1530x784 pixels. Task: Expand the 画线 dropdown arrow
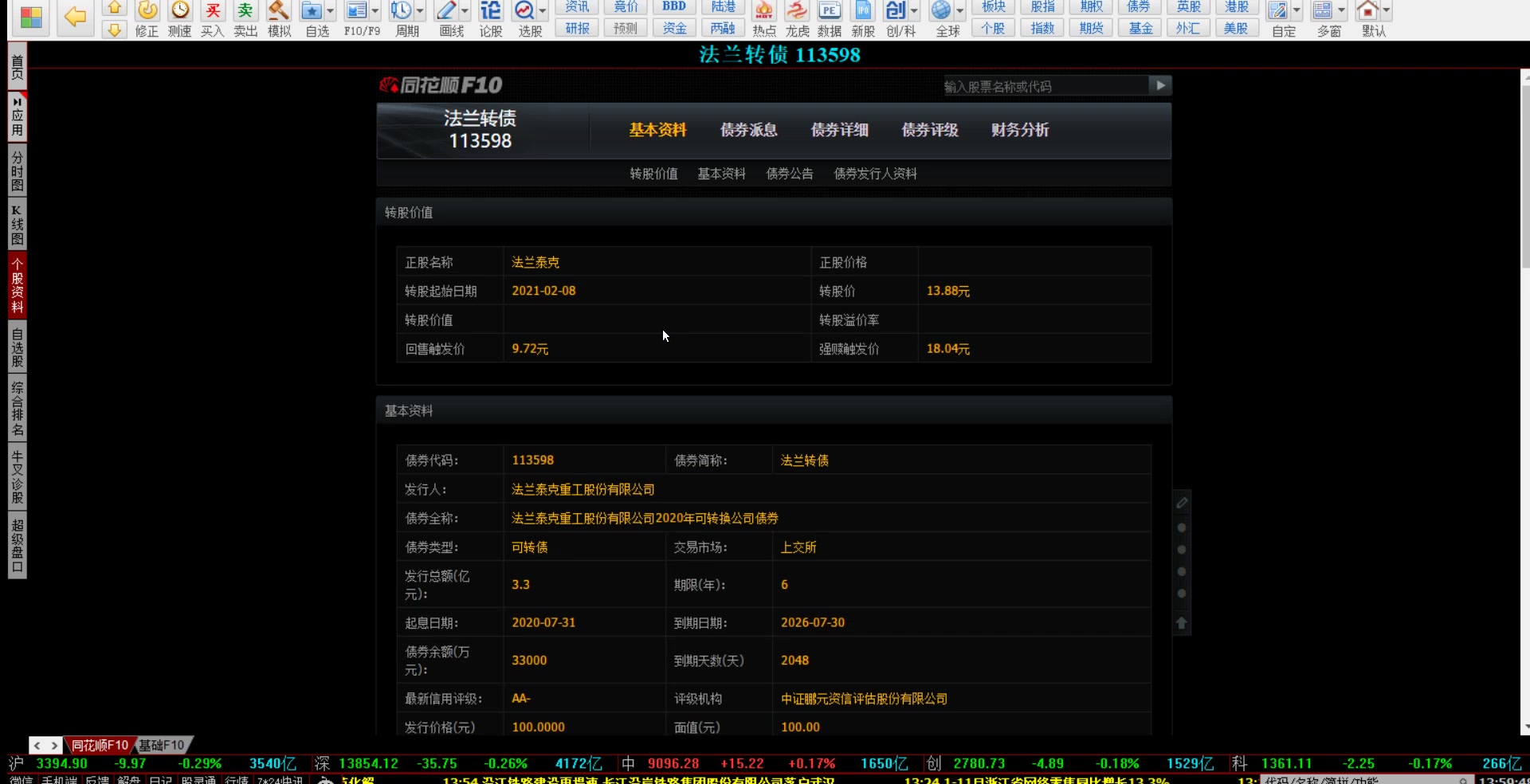(x=465, y=11)
